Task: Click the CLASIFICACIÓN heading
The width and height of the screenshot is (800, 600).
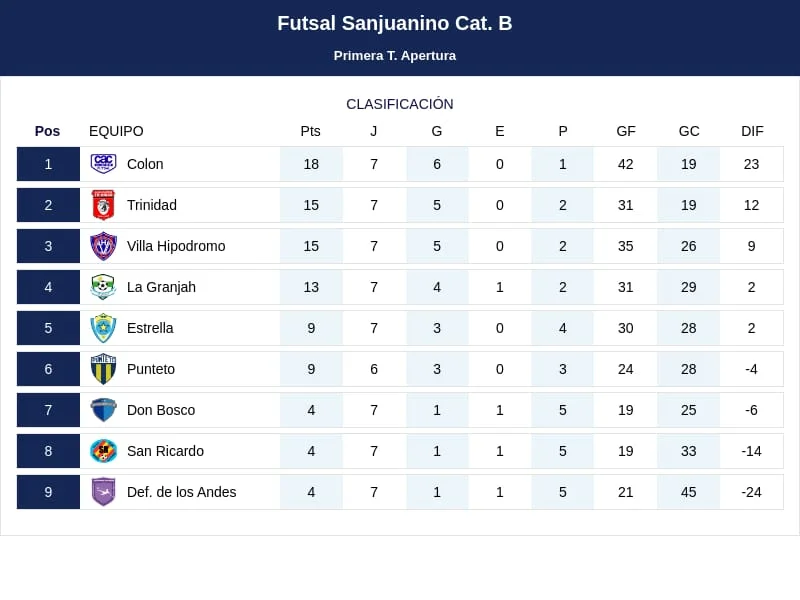Action: click(x=400, y=104)
